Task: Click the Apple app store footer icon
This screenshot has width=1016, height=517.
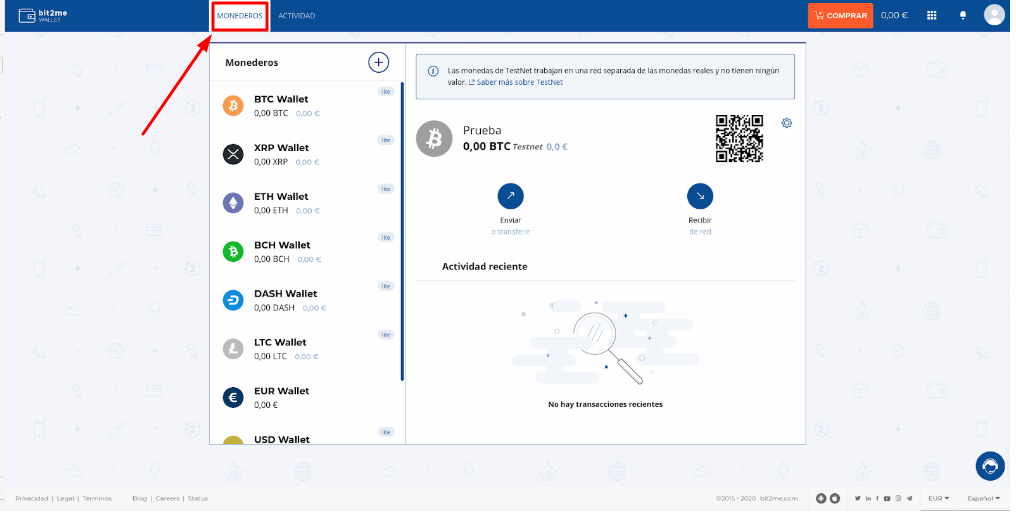Action: (835, 498)
